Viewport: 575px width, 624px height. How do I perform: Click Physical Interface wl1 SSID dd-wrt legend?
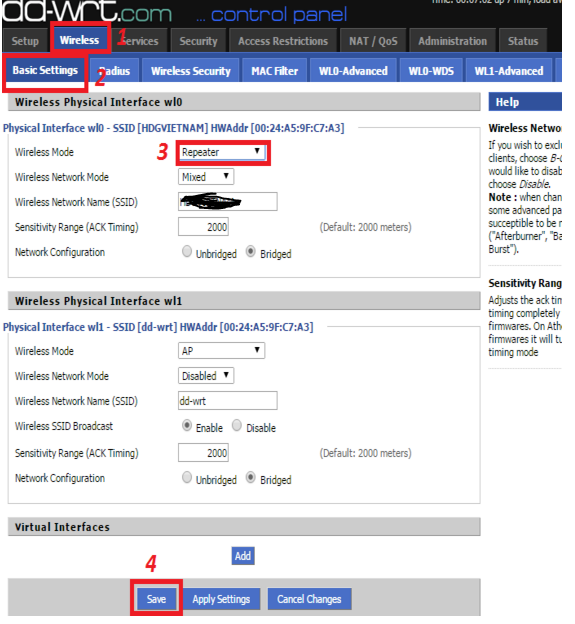(x=158, y=327)
